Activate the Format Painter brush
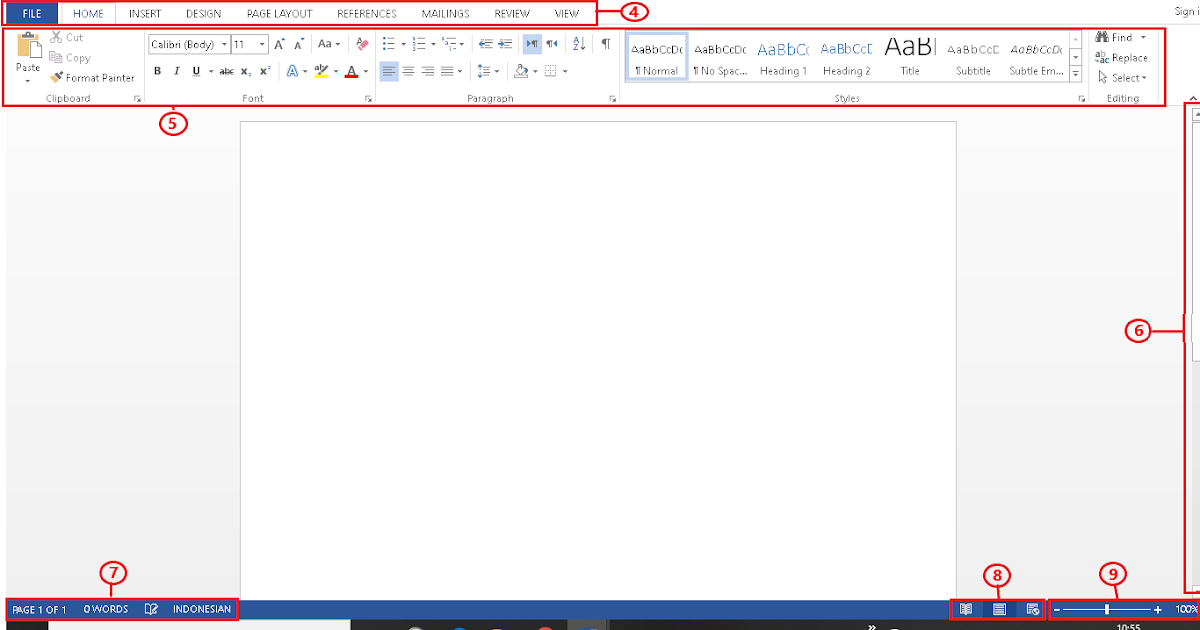This screenshot has width=1200, height=630. pos(92,78)
